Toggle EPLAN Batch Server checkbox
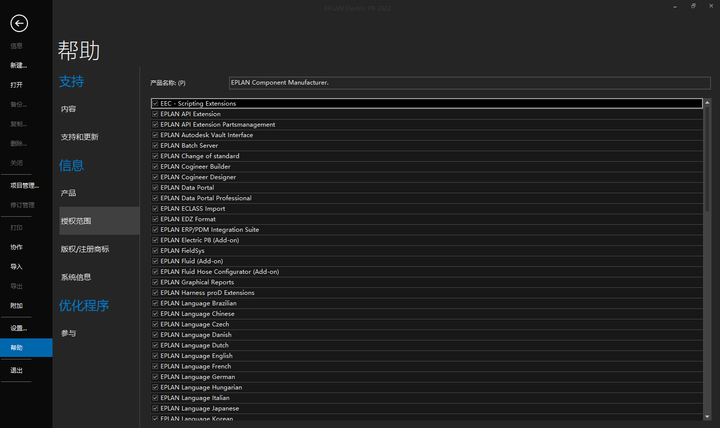The width and height of the screenshot is (720, 428). point(155,146)
